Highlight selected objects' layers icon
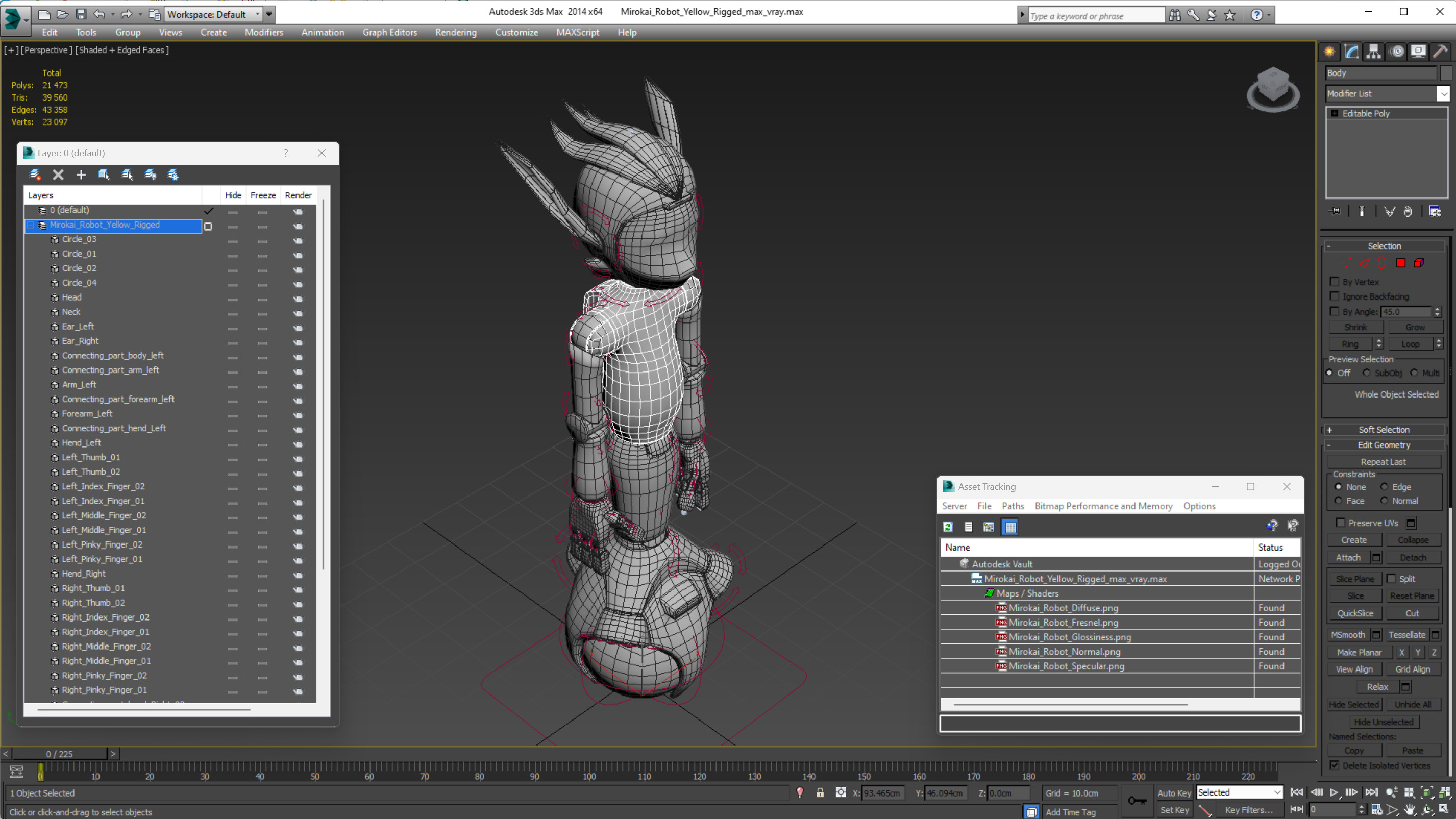 (x=127, y=175)
